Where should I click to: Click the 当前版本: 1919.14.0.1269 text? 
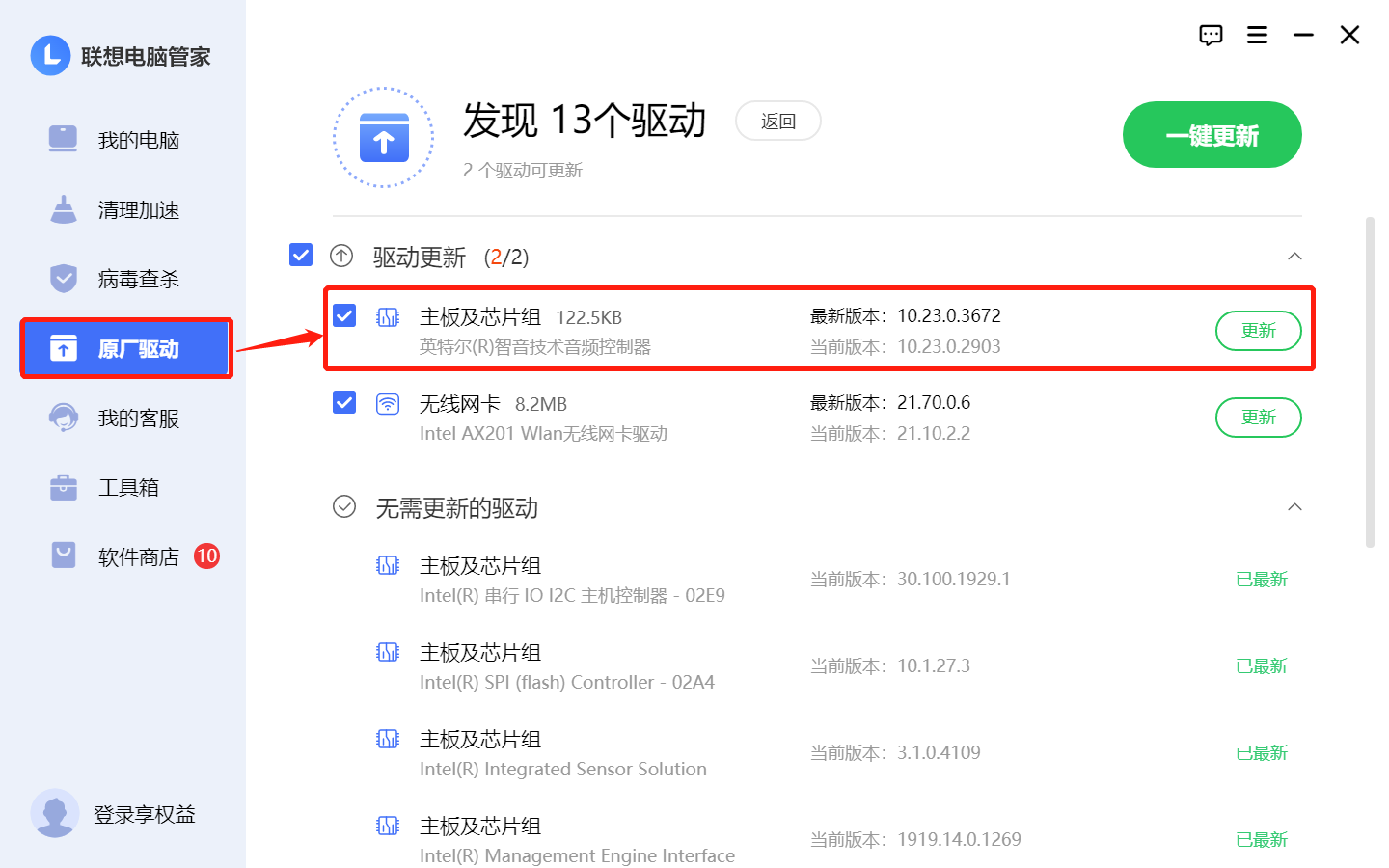coord(915,840)
